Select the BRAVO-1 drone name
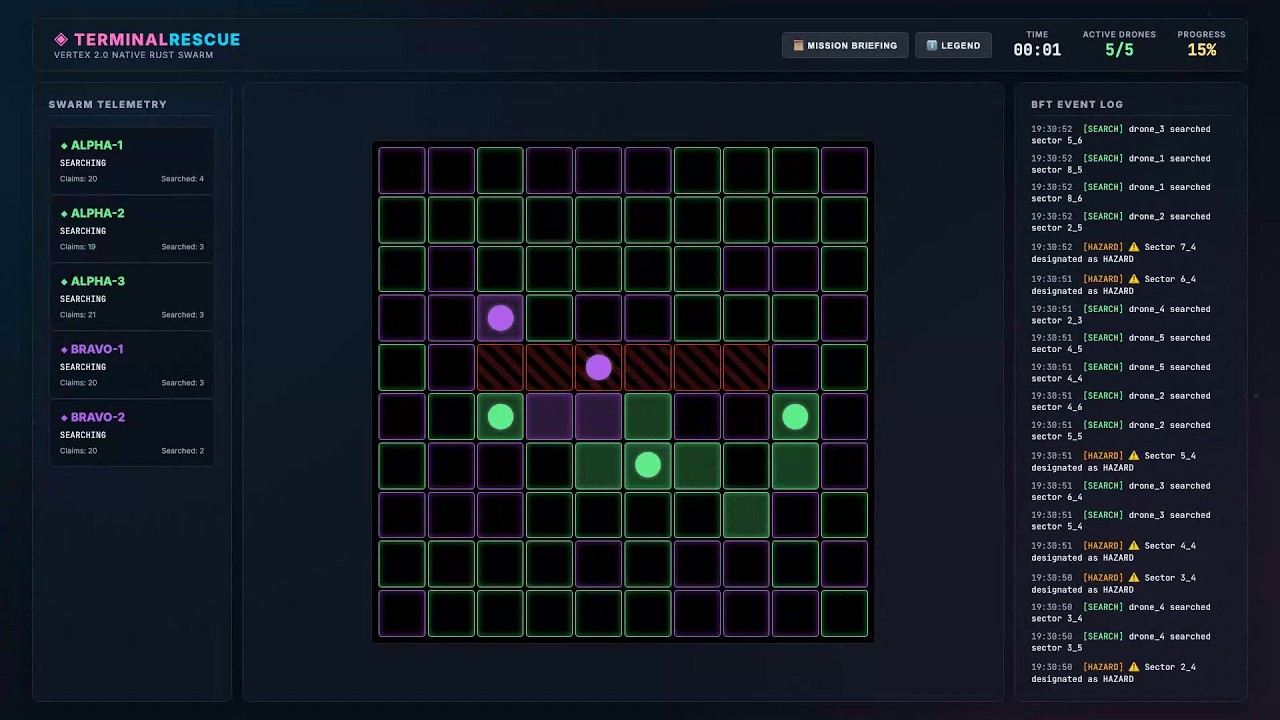Image resolution: width=1280 pixels, height=720 pixels. 97,350
